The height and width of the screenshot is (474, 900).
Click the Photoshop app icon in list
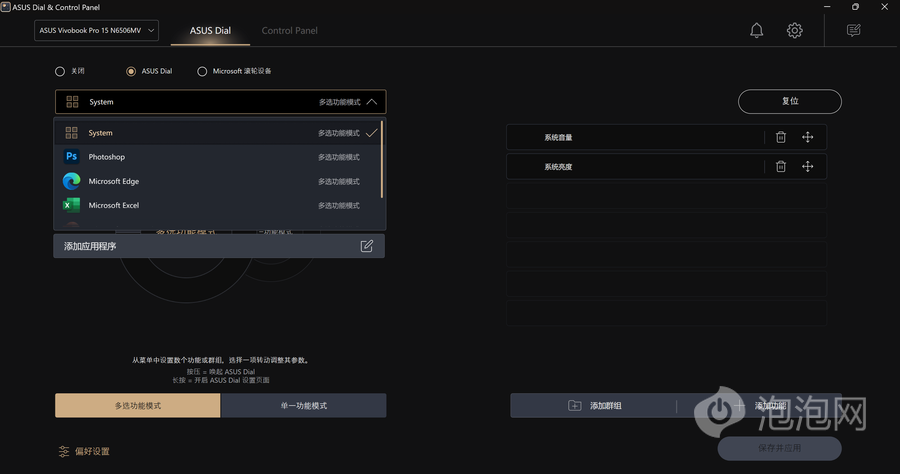[71, 157]
